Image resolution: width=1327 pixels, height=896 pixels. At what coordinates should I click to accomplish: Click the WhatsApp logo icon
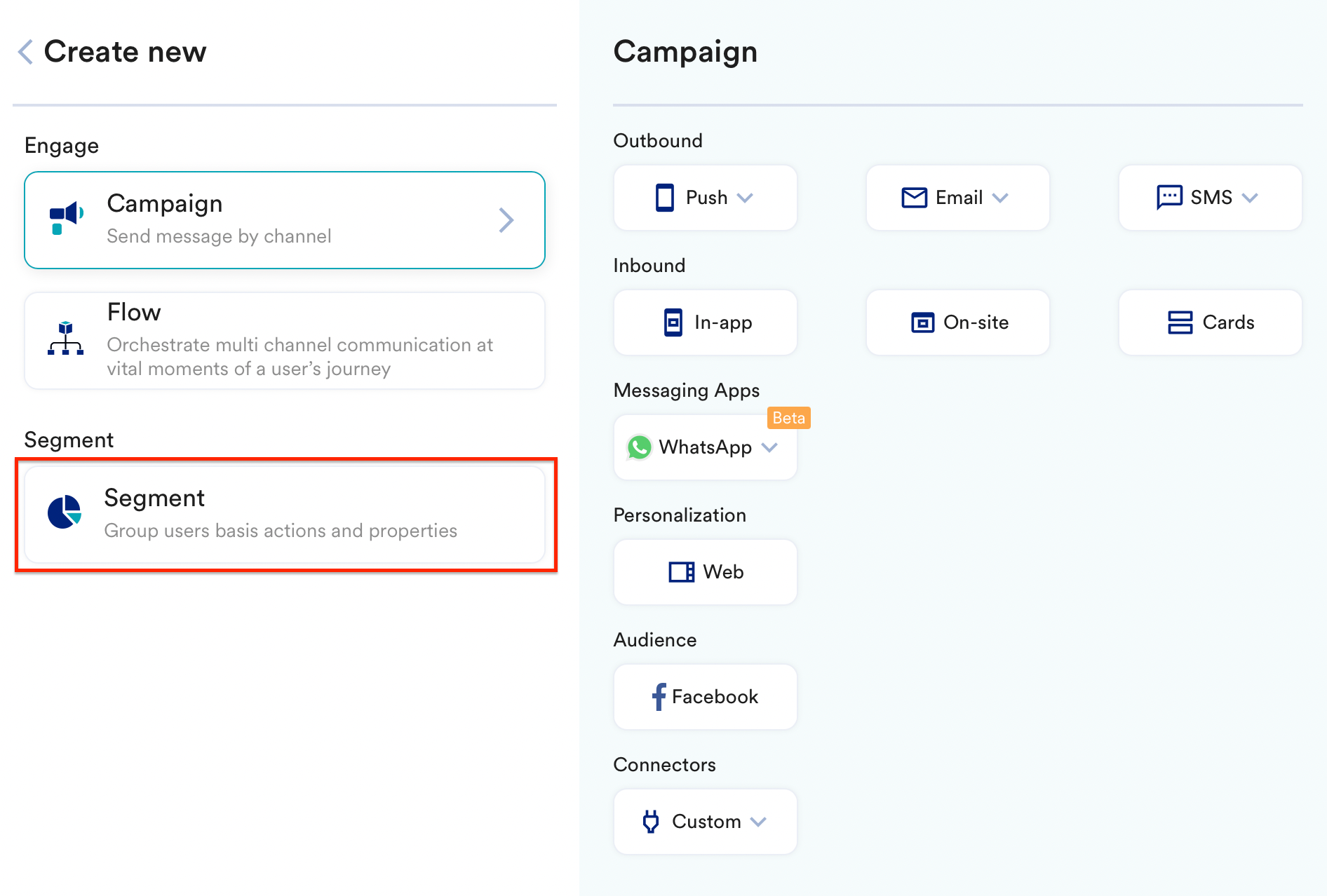(x=639, y=447)
